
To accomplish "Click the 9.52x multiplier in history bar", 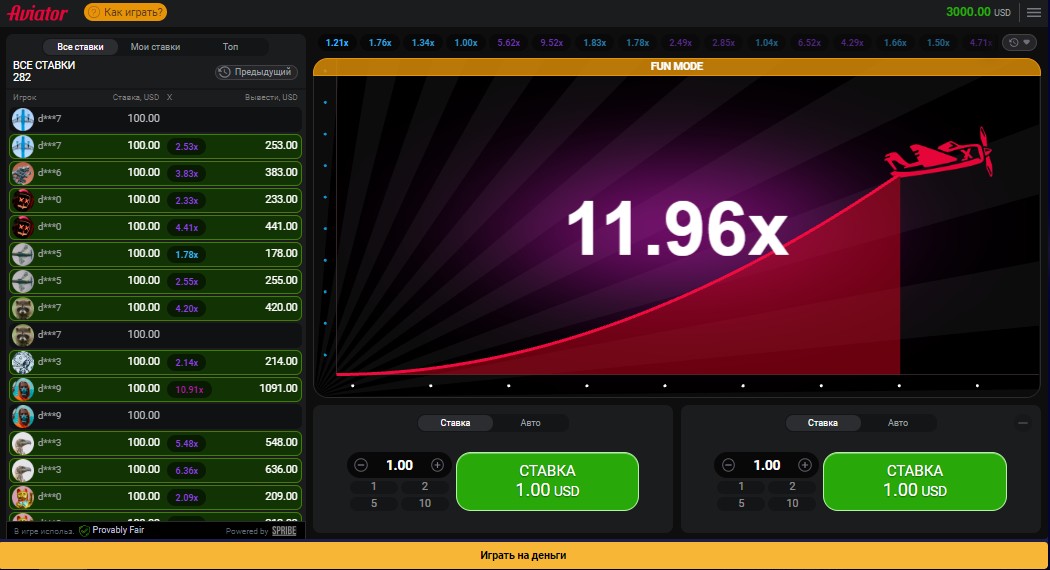I will click(x=551, y=43).
